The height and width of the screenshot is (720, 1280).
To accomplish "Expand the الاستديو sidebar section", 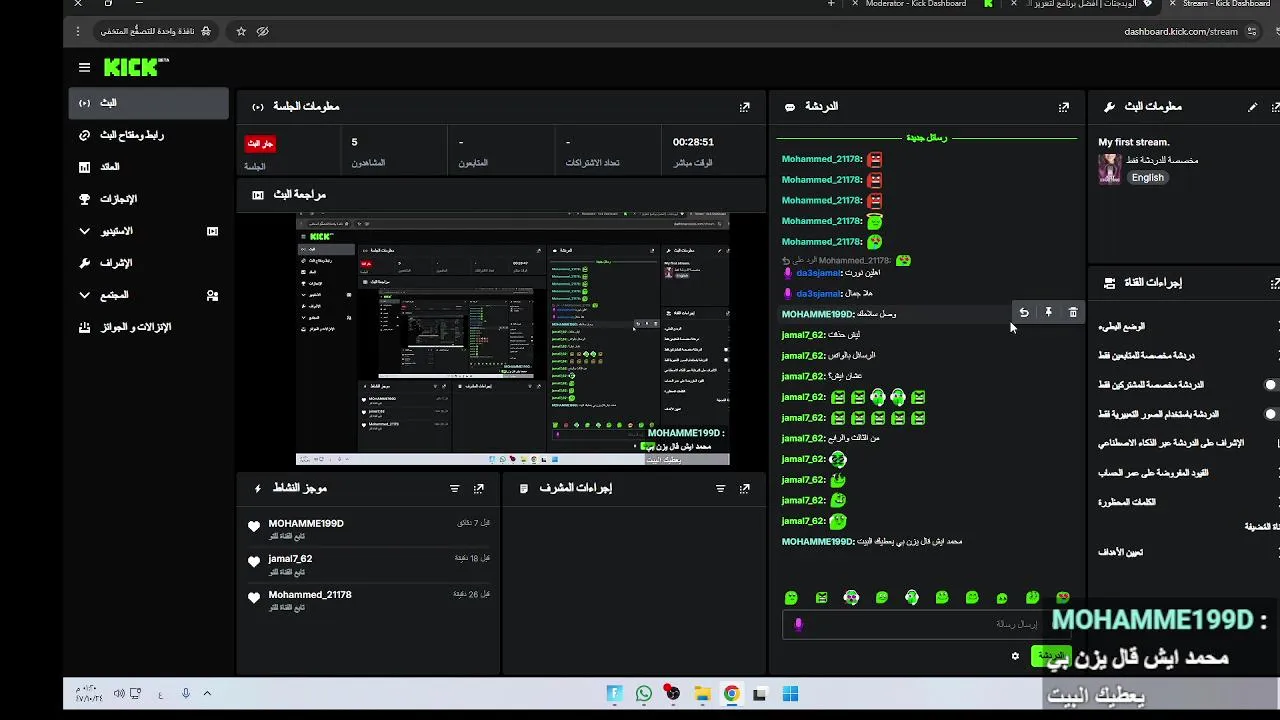I will (x=84, y=231).
